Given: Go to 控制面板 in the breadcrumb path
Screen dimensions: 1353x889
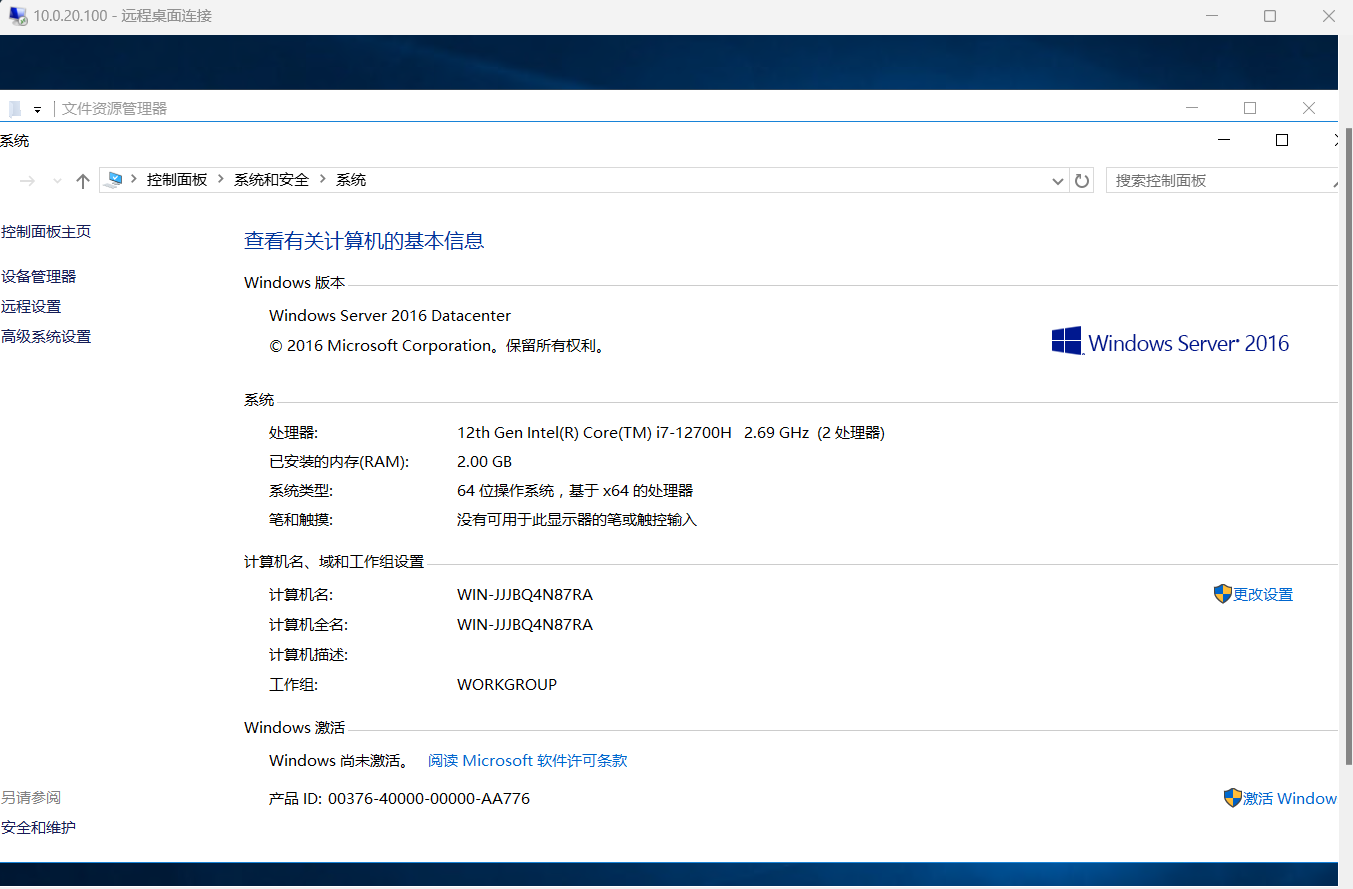Looking at the screenshot, I should click(177, 180).
